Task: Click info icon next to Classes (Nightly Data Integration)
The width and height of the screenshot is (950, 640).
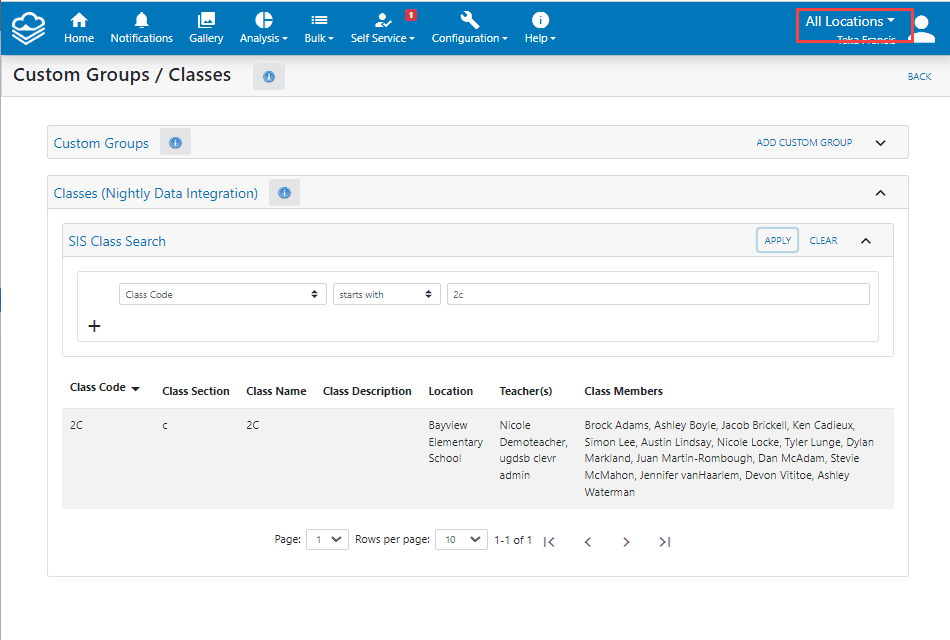Action: pyautogui.click(x=284, y=193)
